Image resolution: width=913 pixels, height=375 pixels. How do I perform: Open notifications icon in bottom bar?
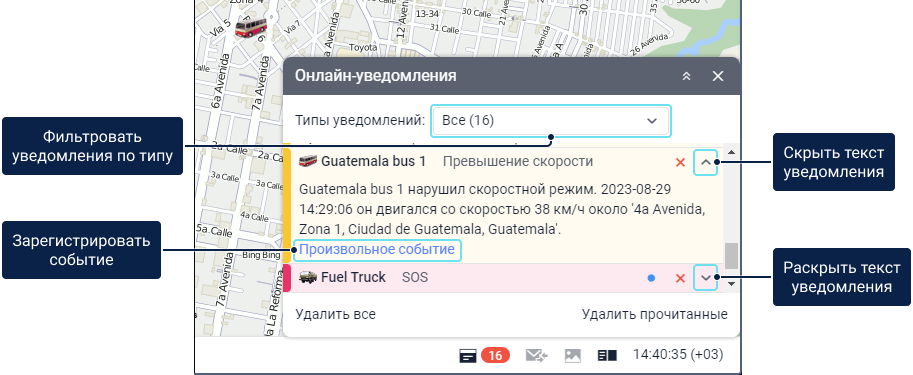(x=468, y=355)
